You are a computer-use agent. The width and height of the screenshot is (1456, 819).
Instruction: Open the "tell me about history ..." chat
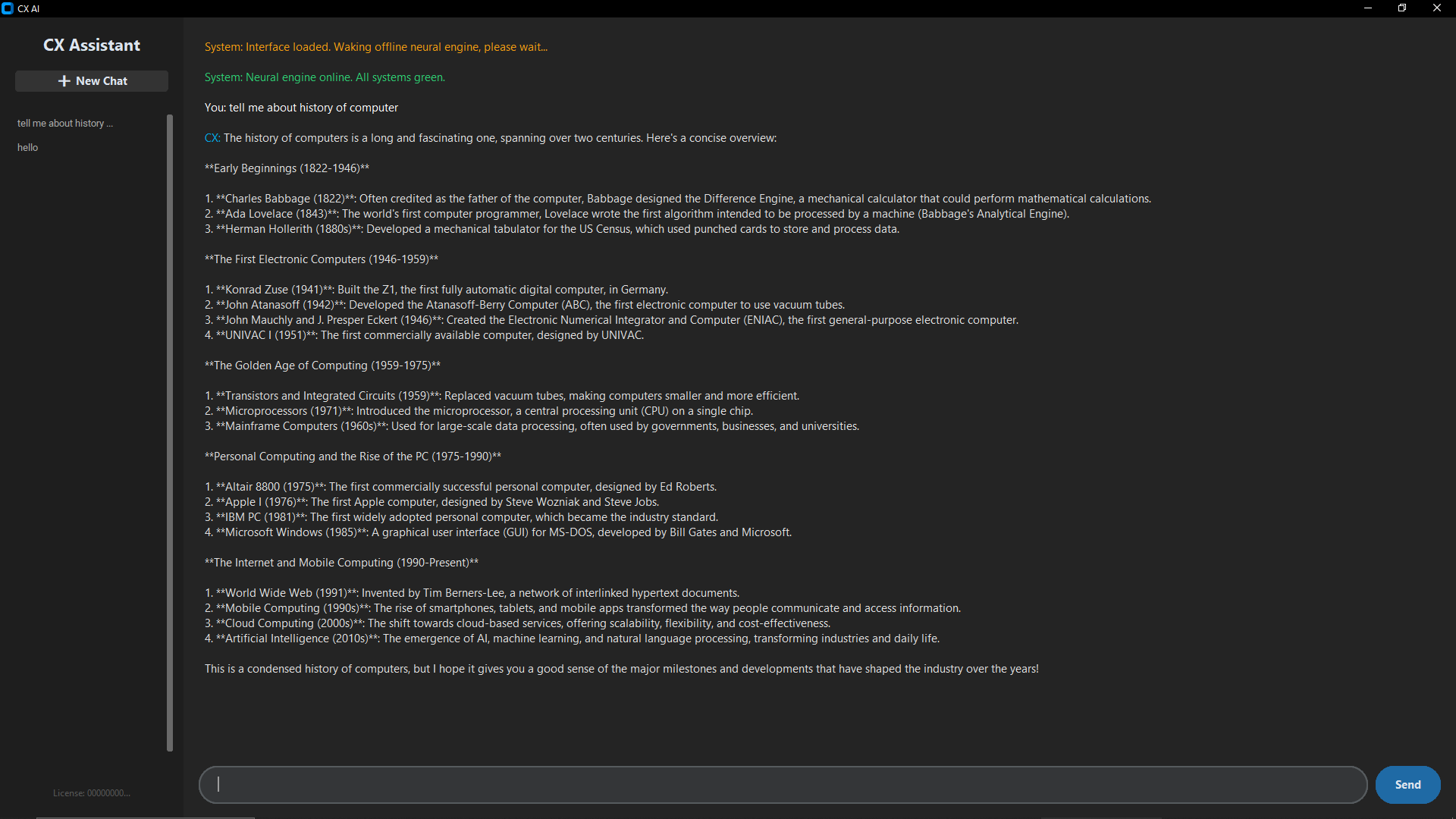click(65, 123)
